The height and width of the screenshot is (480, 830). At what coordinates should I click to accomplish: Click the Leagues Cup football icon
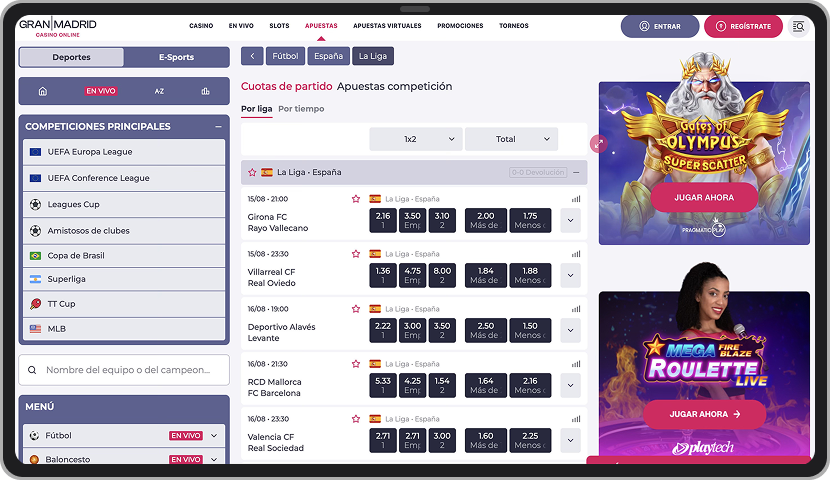coord(35,204)
